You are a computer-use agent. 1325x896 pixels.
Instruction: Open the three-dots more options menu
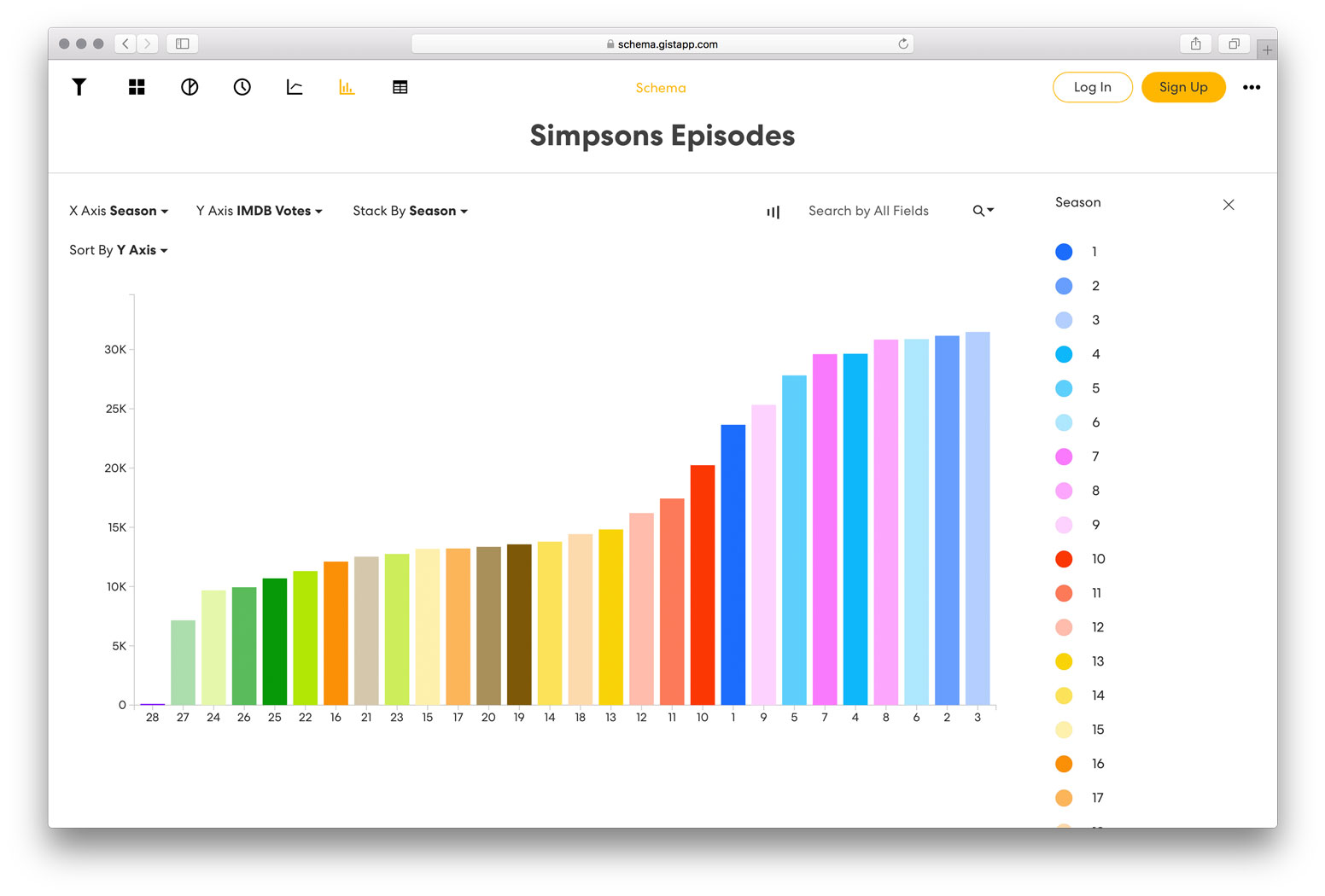1252,87
